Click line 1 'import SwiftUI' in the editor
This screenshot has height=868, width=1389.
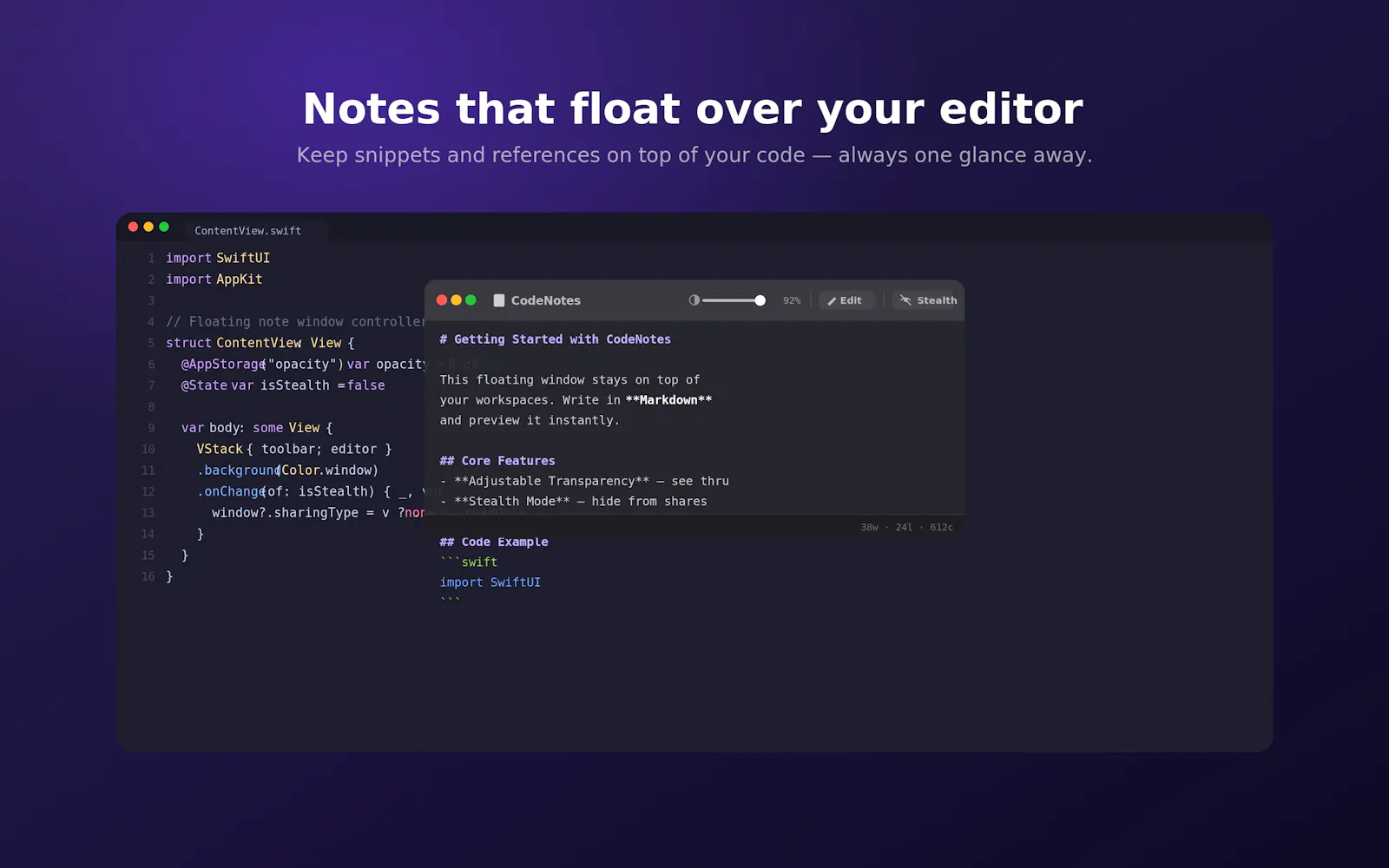[x=218, y=258]
